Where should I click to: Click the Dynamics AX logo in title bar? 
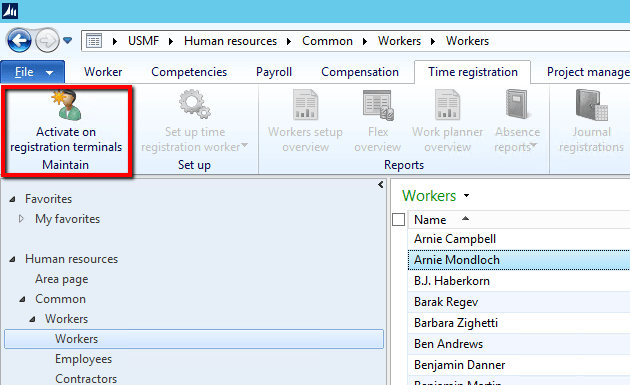[10, 11]
